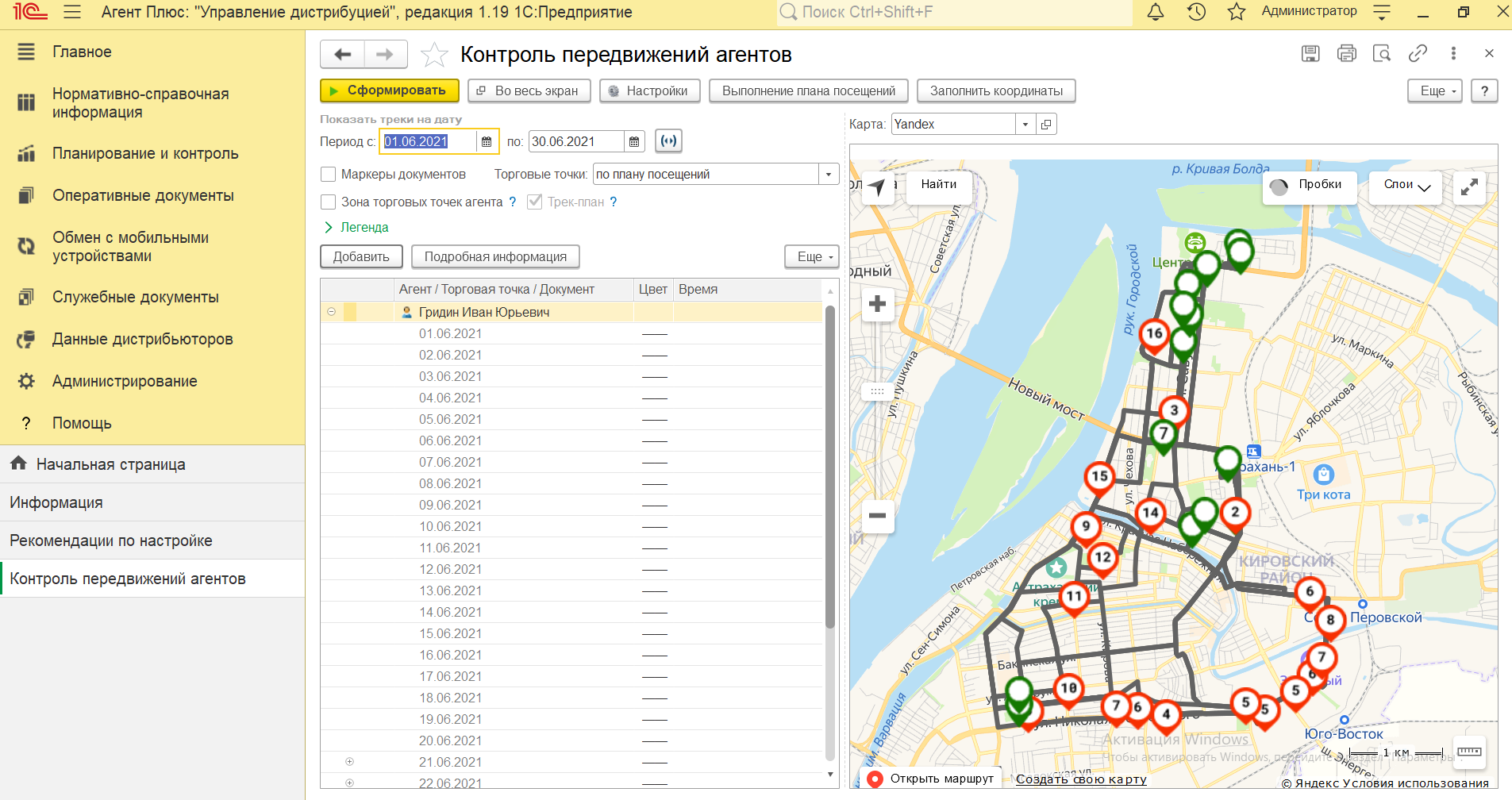The image size is (1512, 800).
Task: Open Оперативные документы section
Action: click(x=143, y=196)
